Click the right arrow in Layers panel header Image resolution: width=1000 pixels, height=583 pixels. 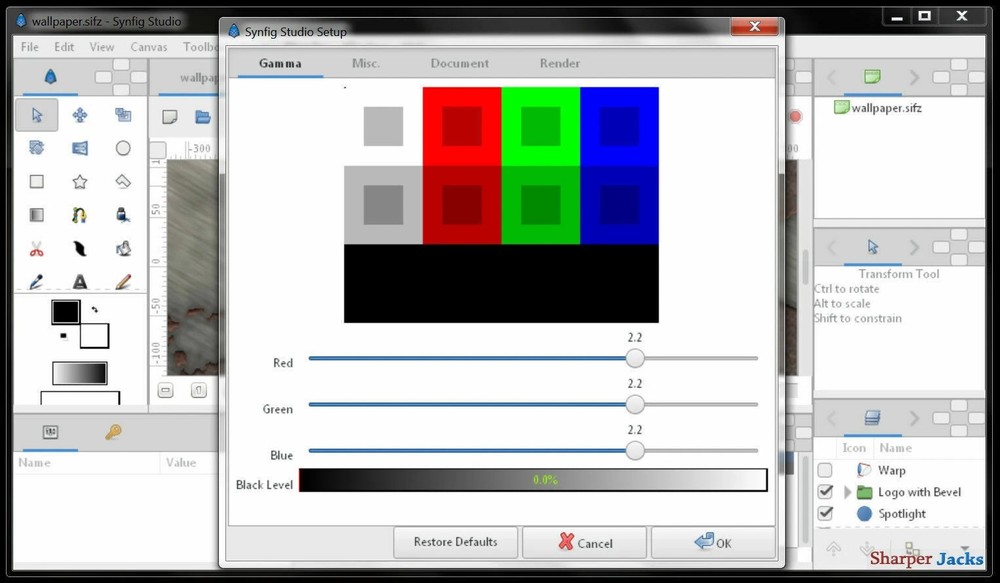coord(915,418)
